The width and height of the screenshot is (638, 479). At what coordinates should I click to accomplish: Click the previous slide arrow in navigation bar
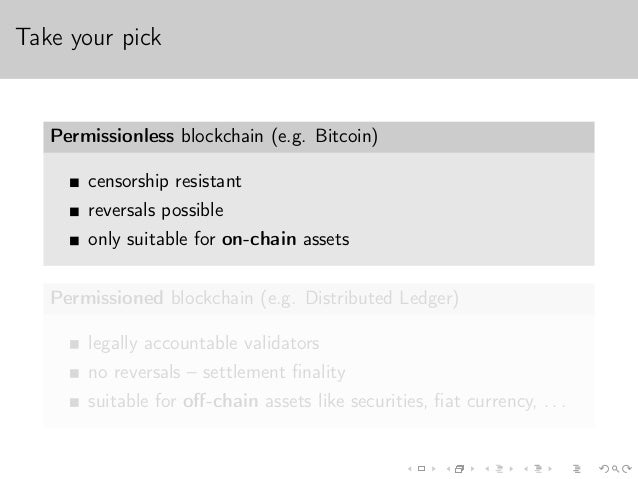[410, 469]
